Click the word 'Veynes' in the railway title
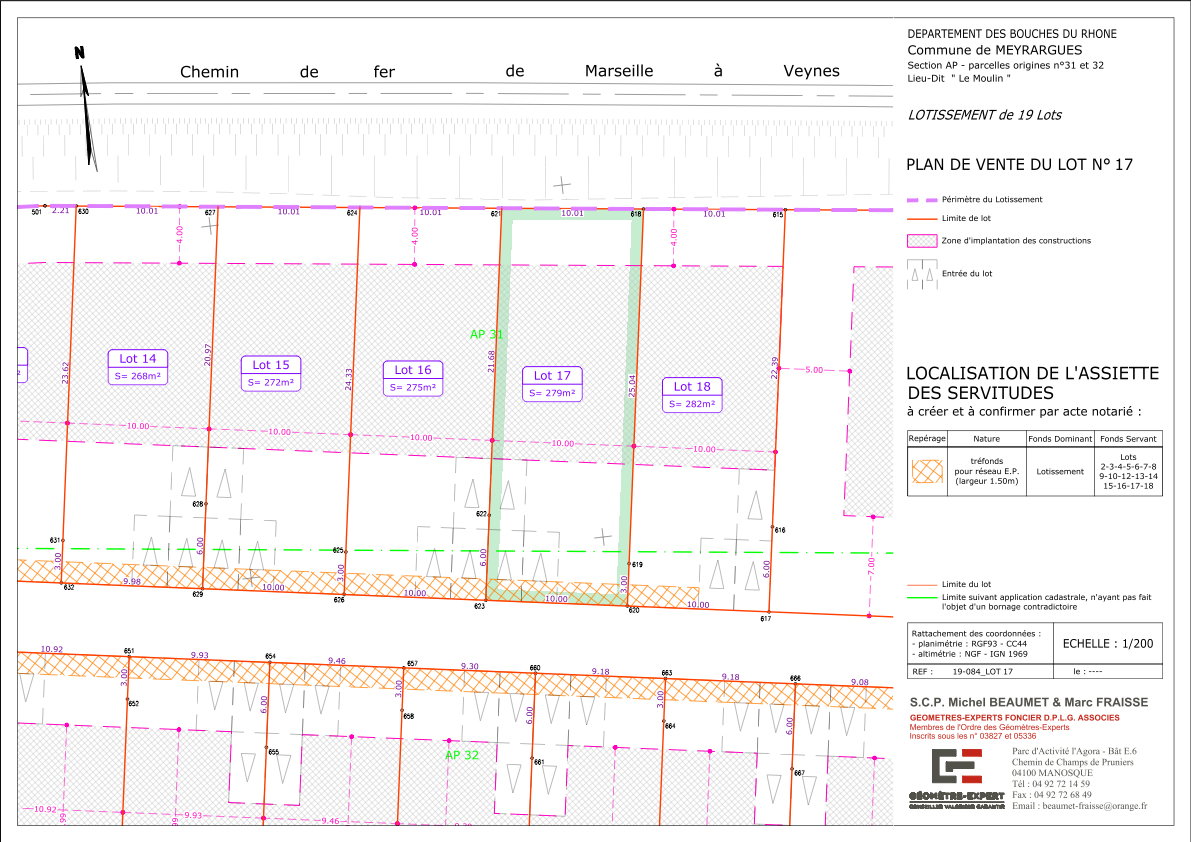 tap(811, 71)
